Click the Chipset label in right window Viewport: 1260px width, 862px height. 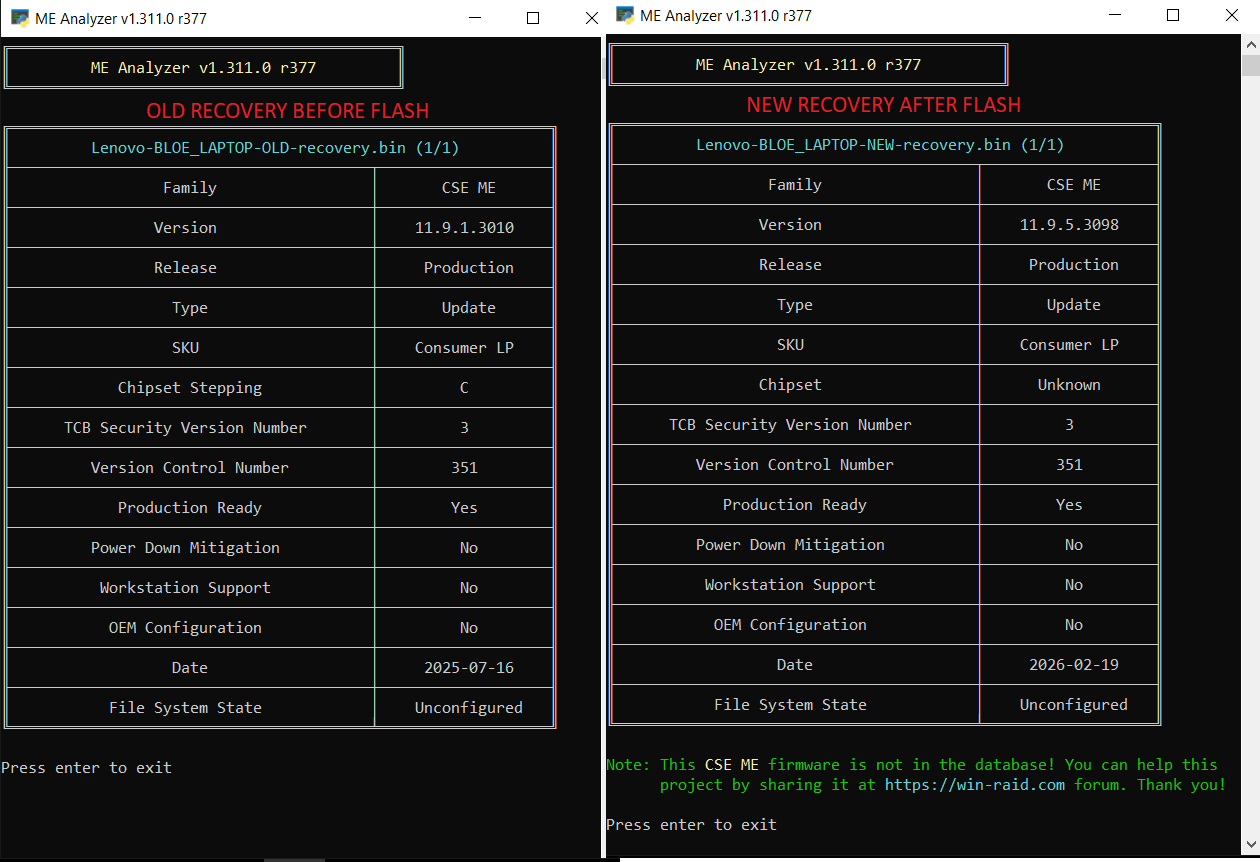(790, 385)
